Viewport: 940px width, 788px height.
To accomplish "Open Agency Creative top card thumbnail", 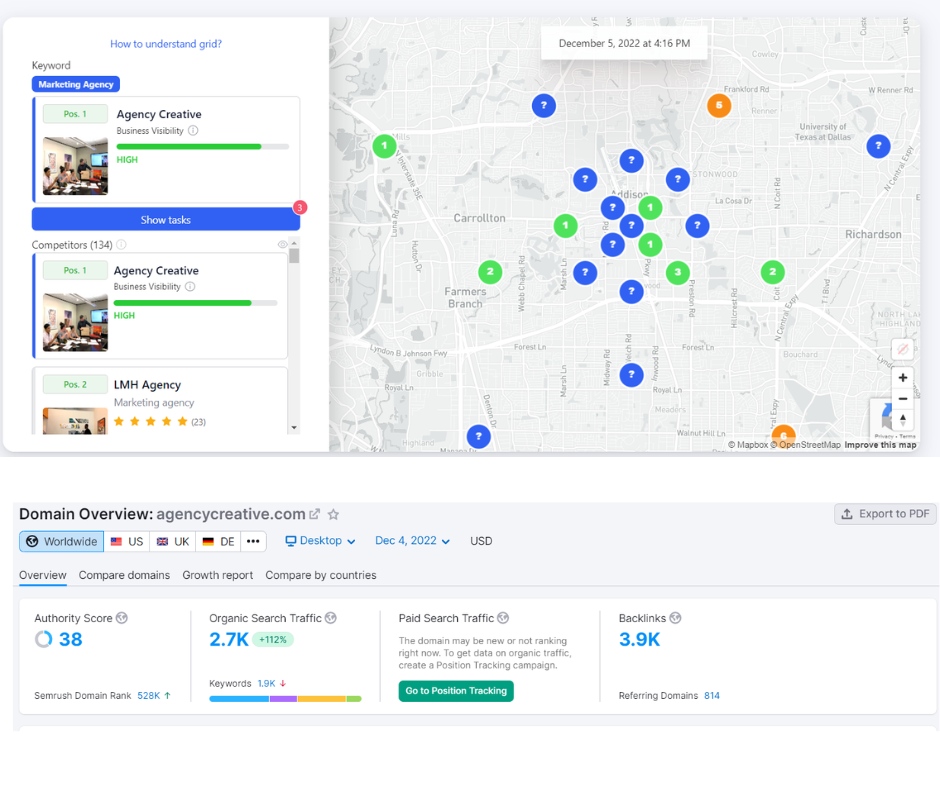I will (x=76, y=166).
